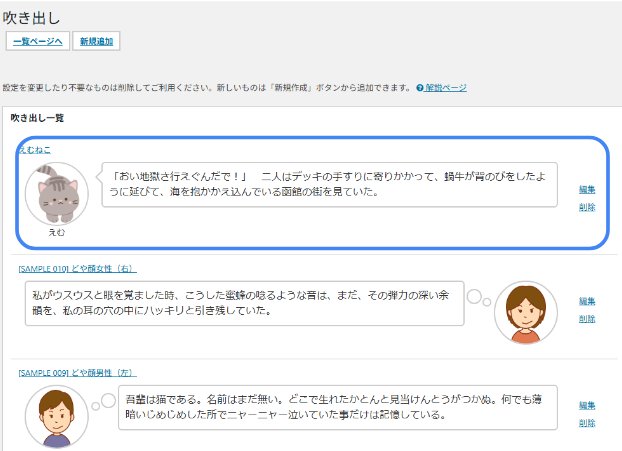Screen dimensions: 622x451
Task: Open the 解説ページ help link
Action: tap(445, 88)
